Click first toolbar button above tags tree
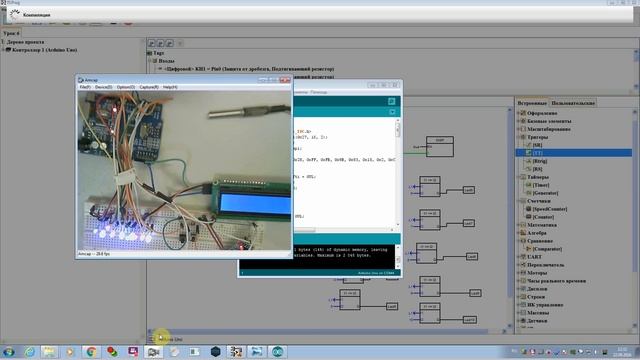 point(151,43)
